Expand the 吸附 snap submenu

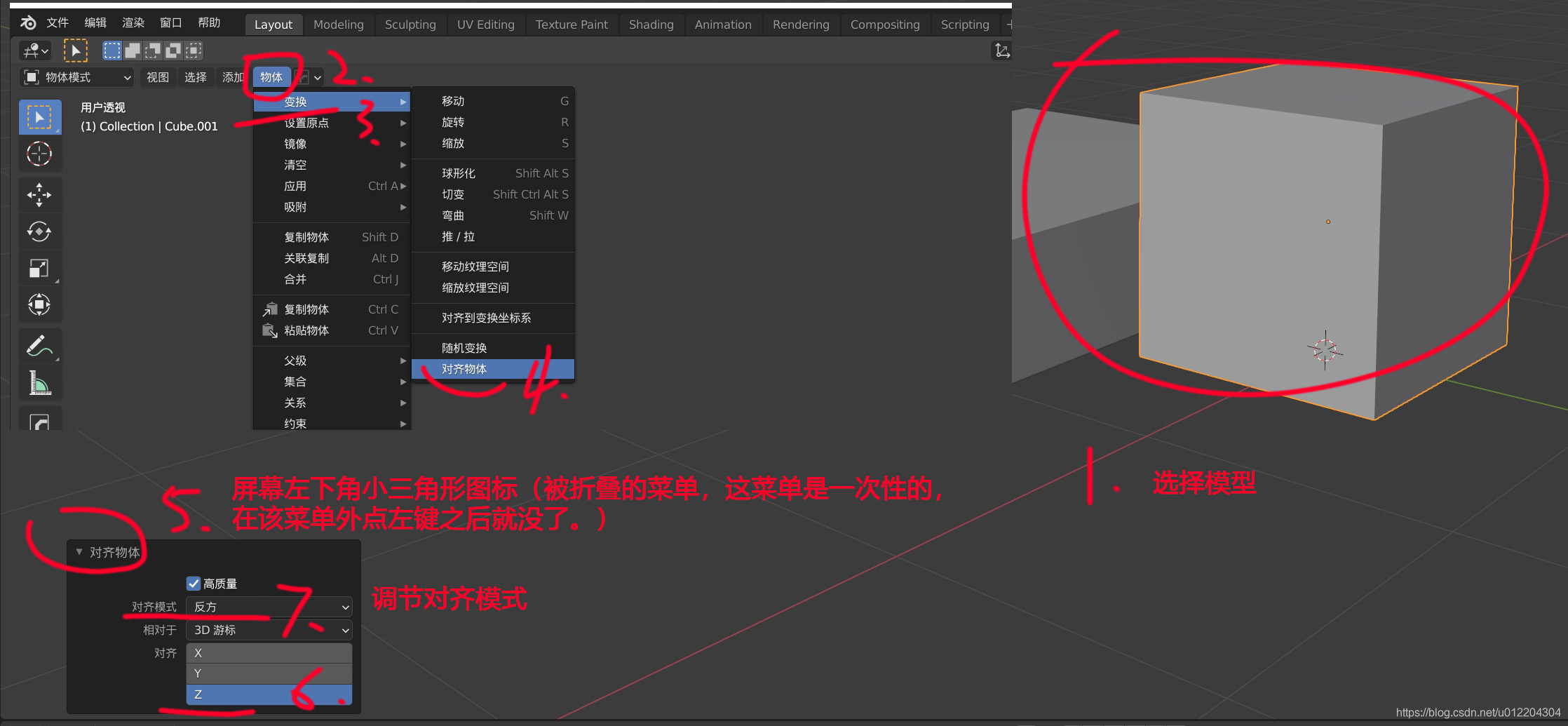tap(332, 207)
